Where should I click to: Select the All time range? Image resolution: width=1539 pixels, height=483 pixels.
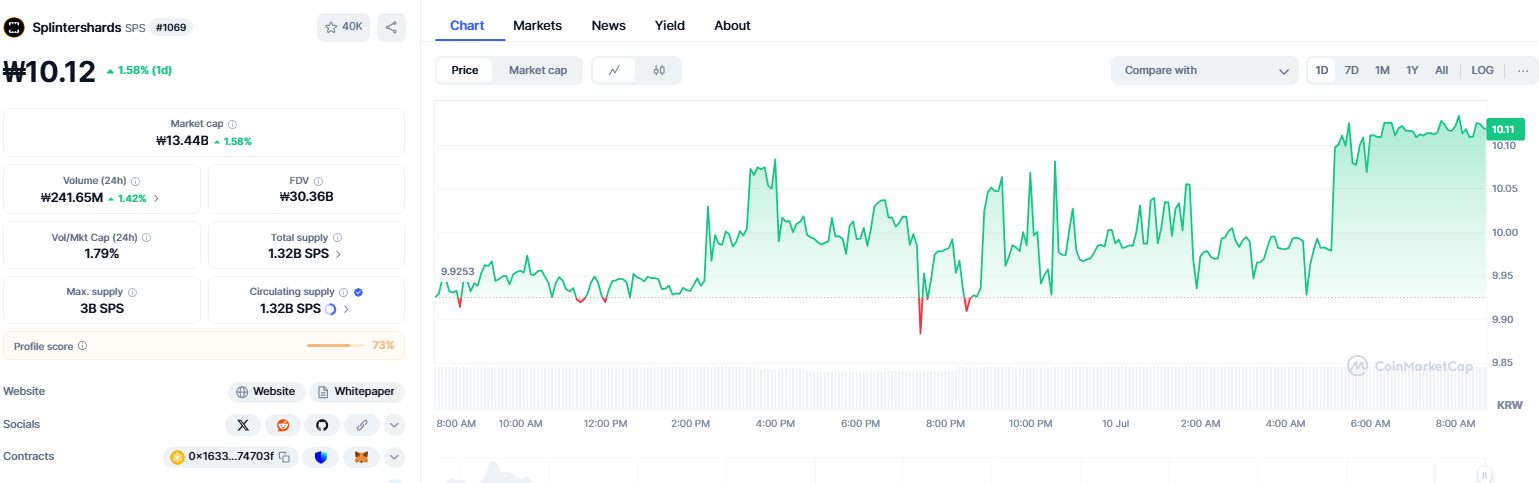tap(1441, 70)
